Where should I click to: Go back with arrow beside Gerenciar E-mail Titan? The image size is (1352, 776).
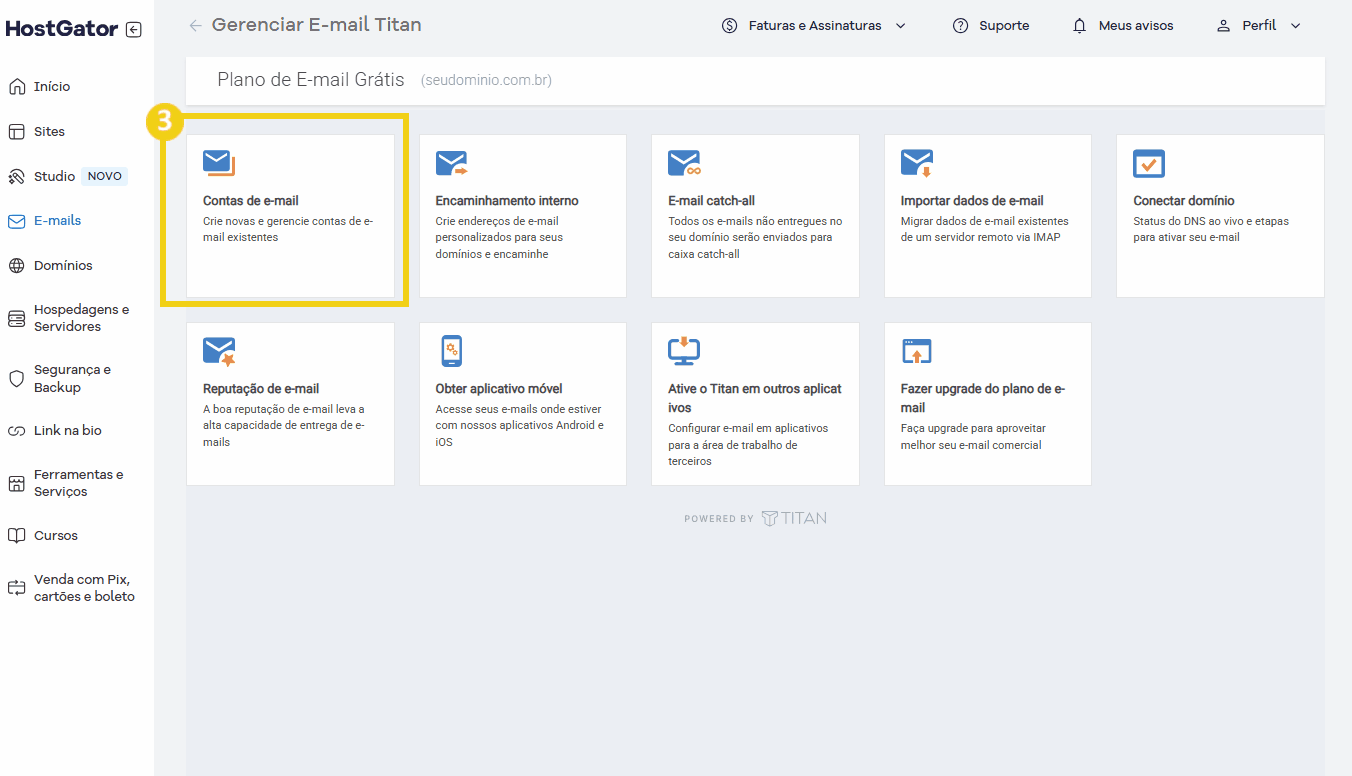coord(196,26)
